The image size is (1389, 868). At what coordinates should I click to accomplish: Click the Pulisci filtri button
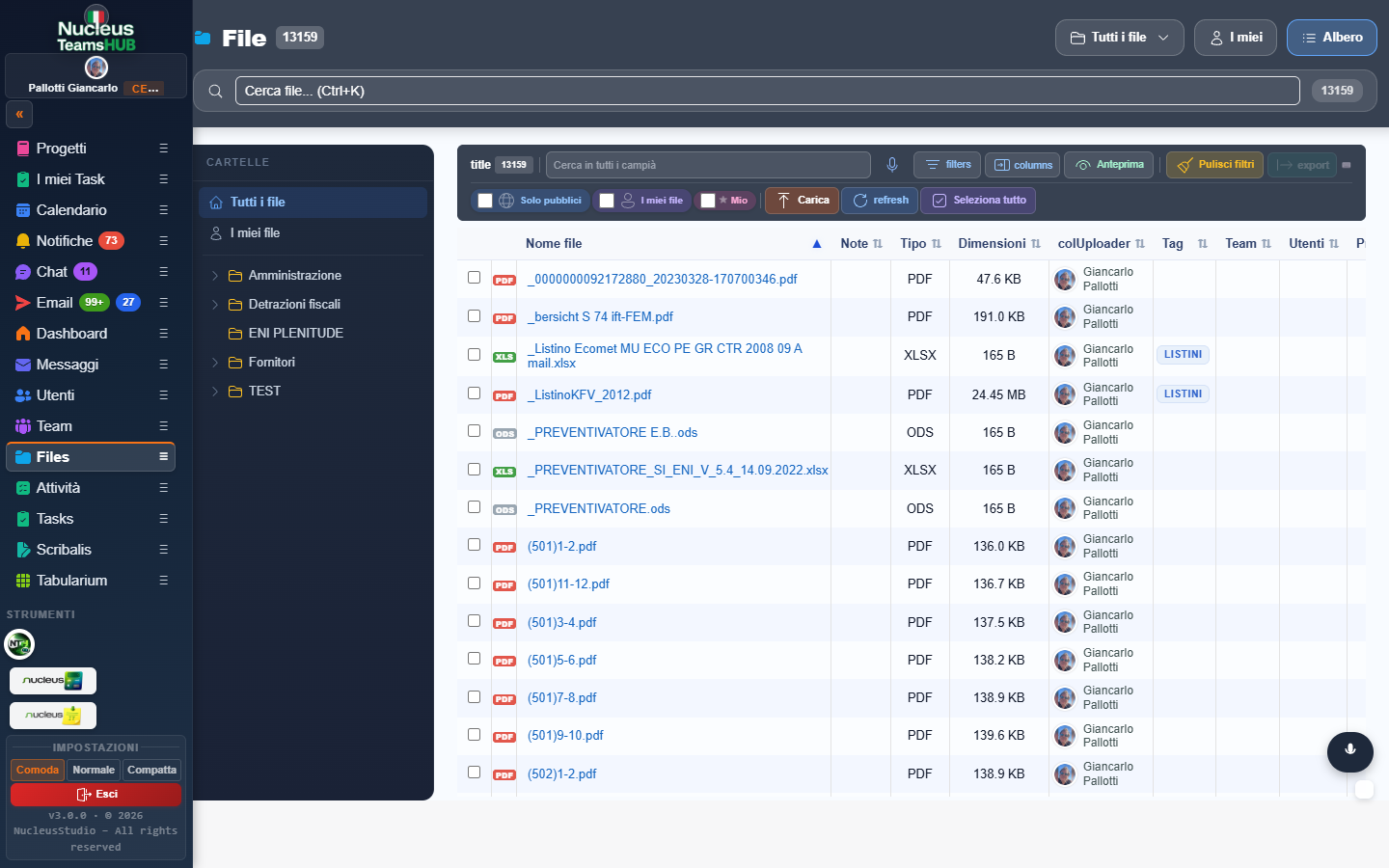pyautogui.click(x=1217, y=164)
